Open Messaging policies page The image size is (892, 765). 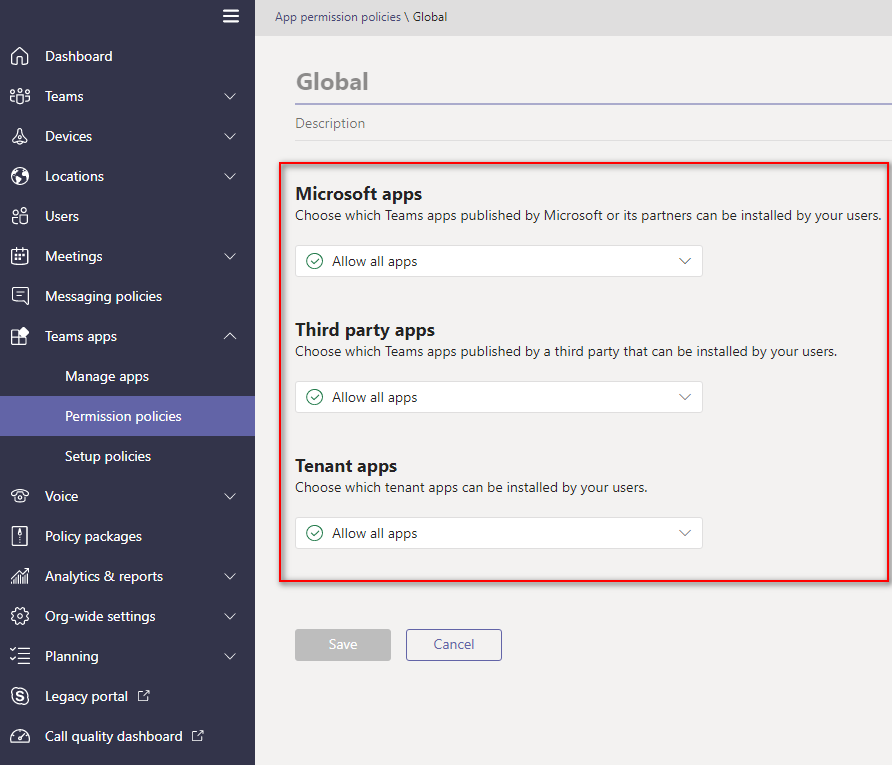click(x=104, y=296)
